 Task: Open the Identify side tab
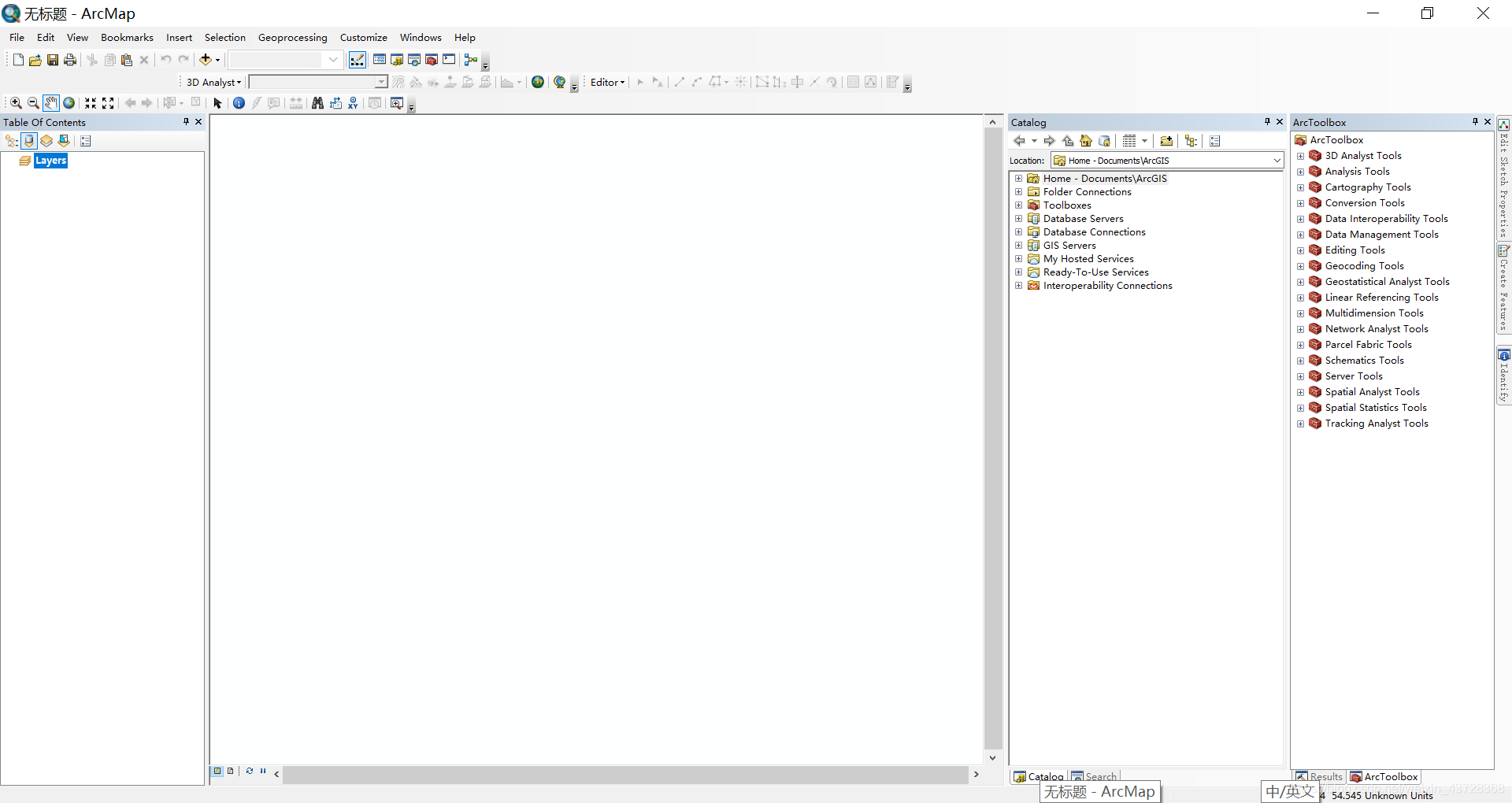1503,376
